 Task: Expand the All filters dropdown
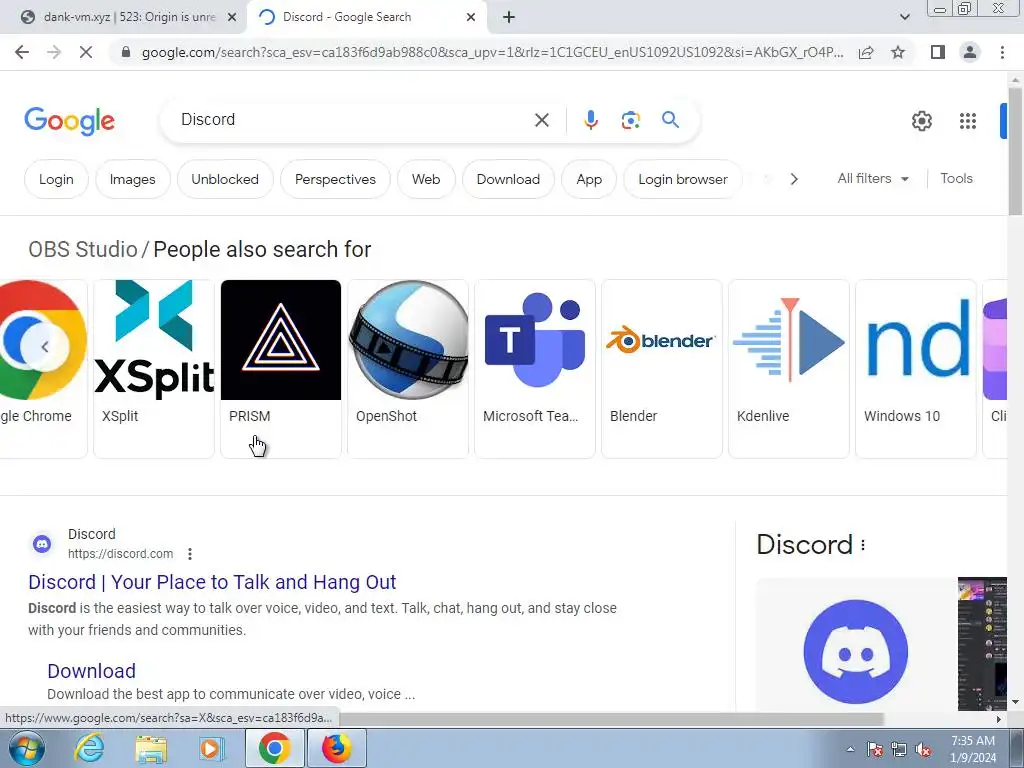tap(872, 178)
